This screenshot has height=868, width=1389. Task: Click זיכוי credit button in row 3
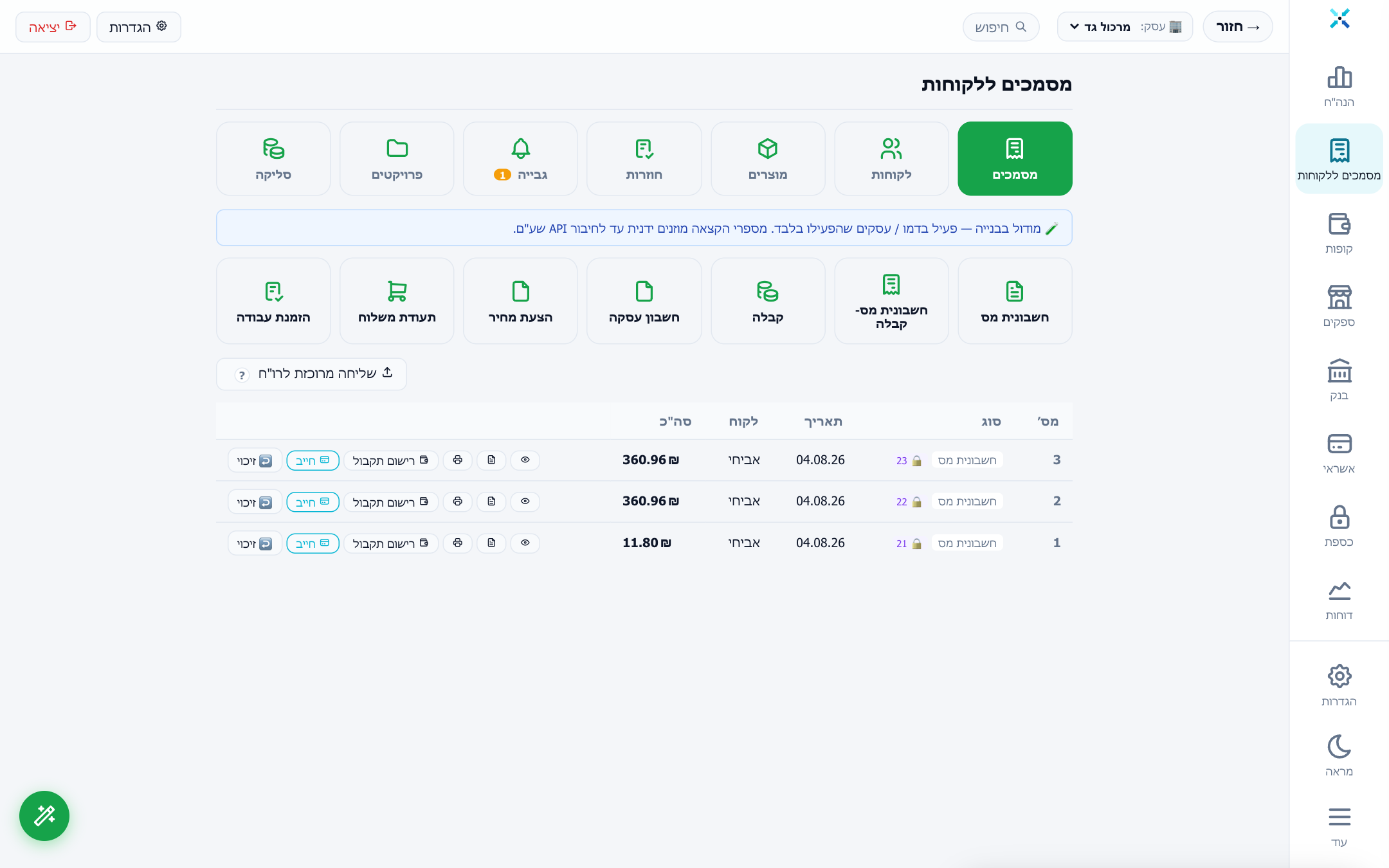click(255, 460)
